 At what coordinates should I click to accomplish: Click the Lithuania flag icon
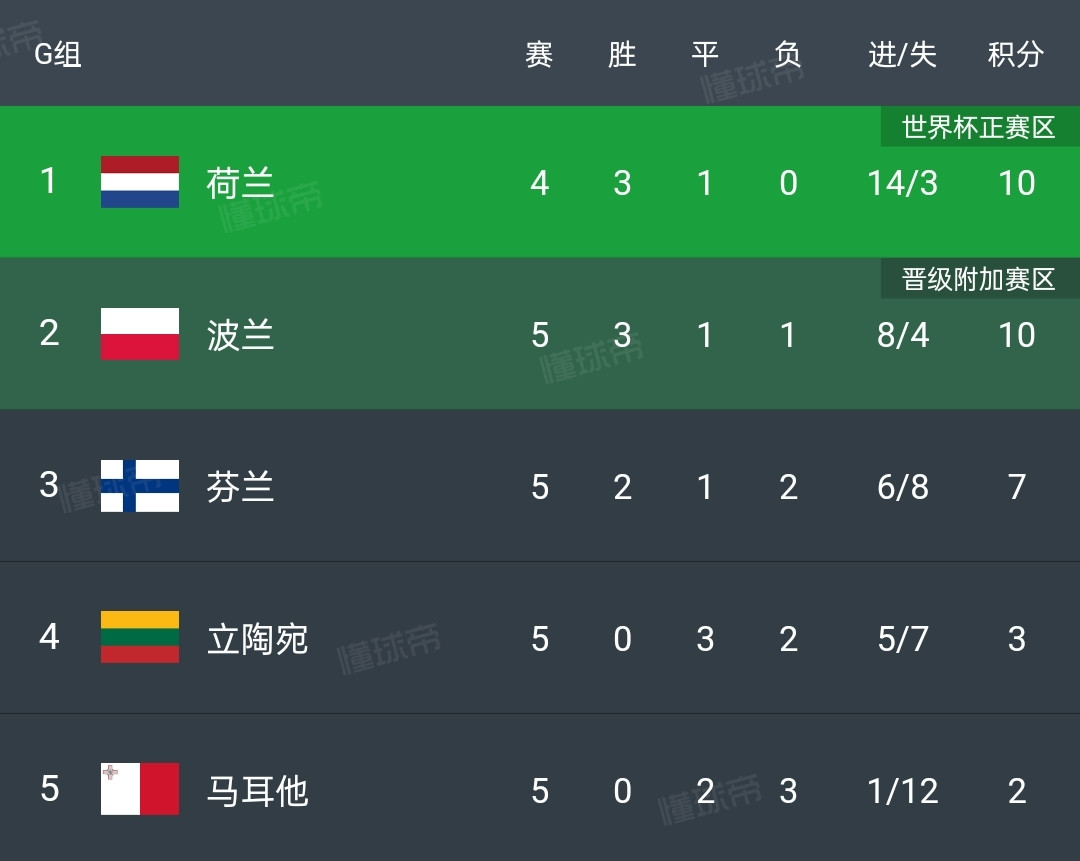pyautogui.click(x=140, y=637)
